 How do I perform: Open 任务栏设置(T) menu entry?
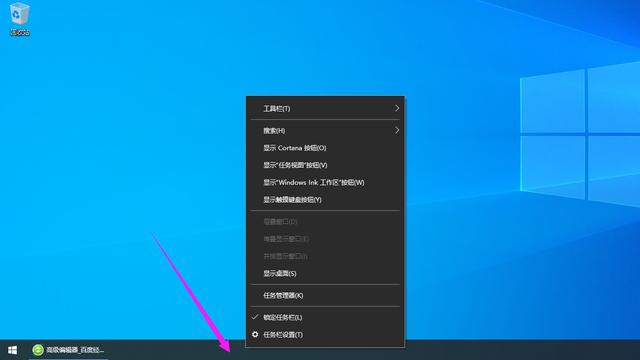(325, 334)
